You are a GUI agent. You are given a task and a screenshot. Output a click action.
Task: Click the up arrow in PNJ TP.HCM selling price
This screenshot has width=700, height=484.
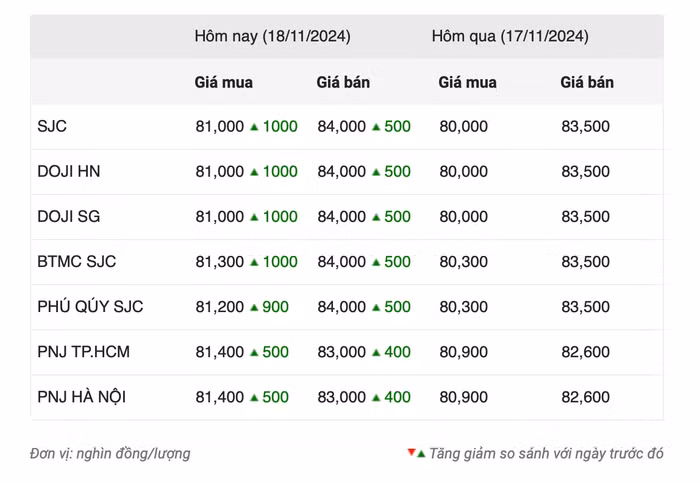click(x=376, y=352)
